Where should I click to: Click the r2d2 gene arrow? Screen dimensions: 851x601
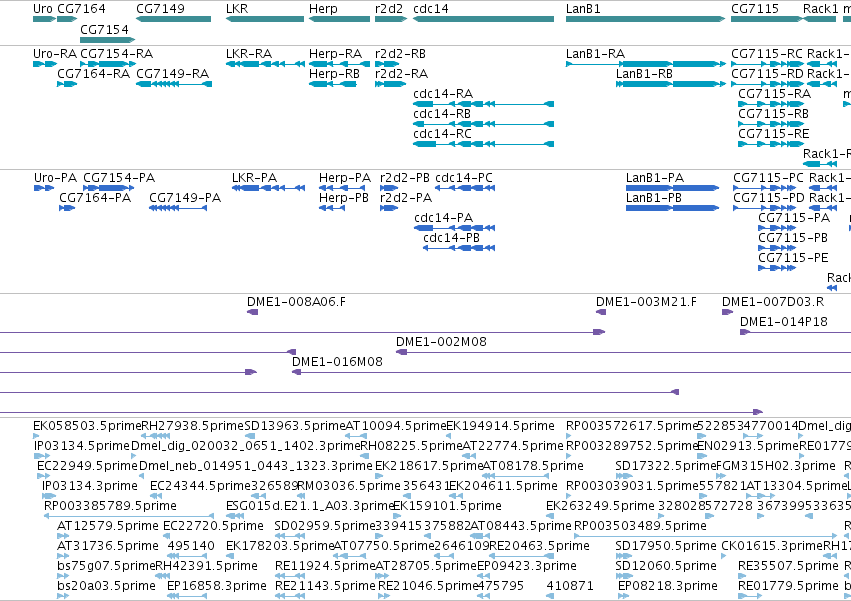coord(391,19)
